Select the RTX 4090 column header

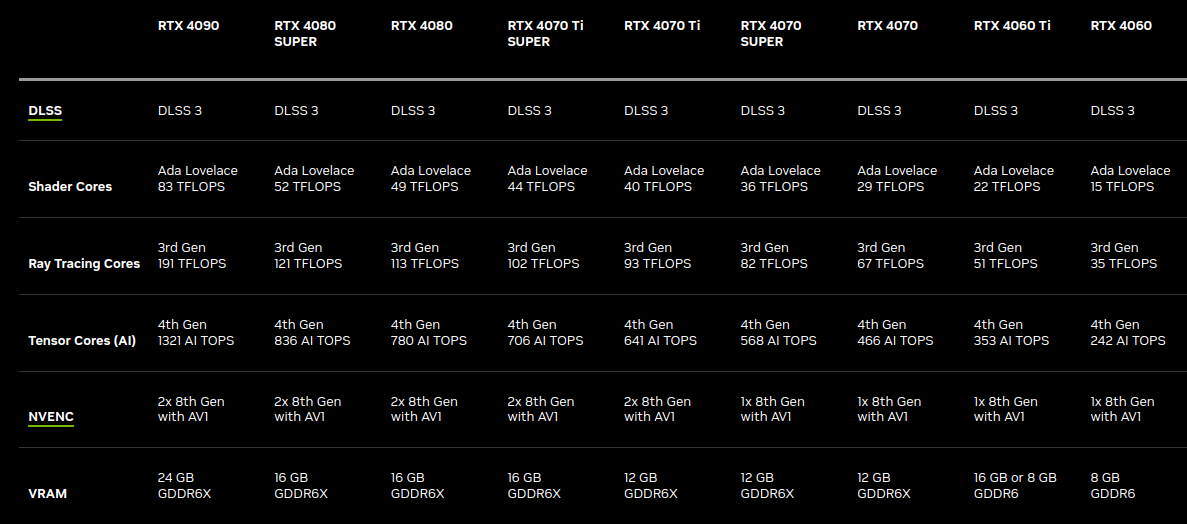point(188,26)
